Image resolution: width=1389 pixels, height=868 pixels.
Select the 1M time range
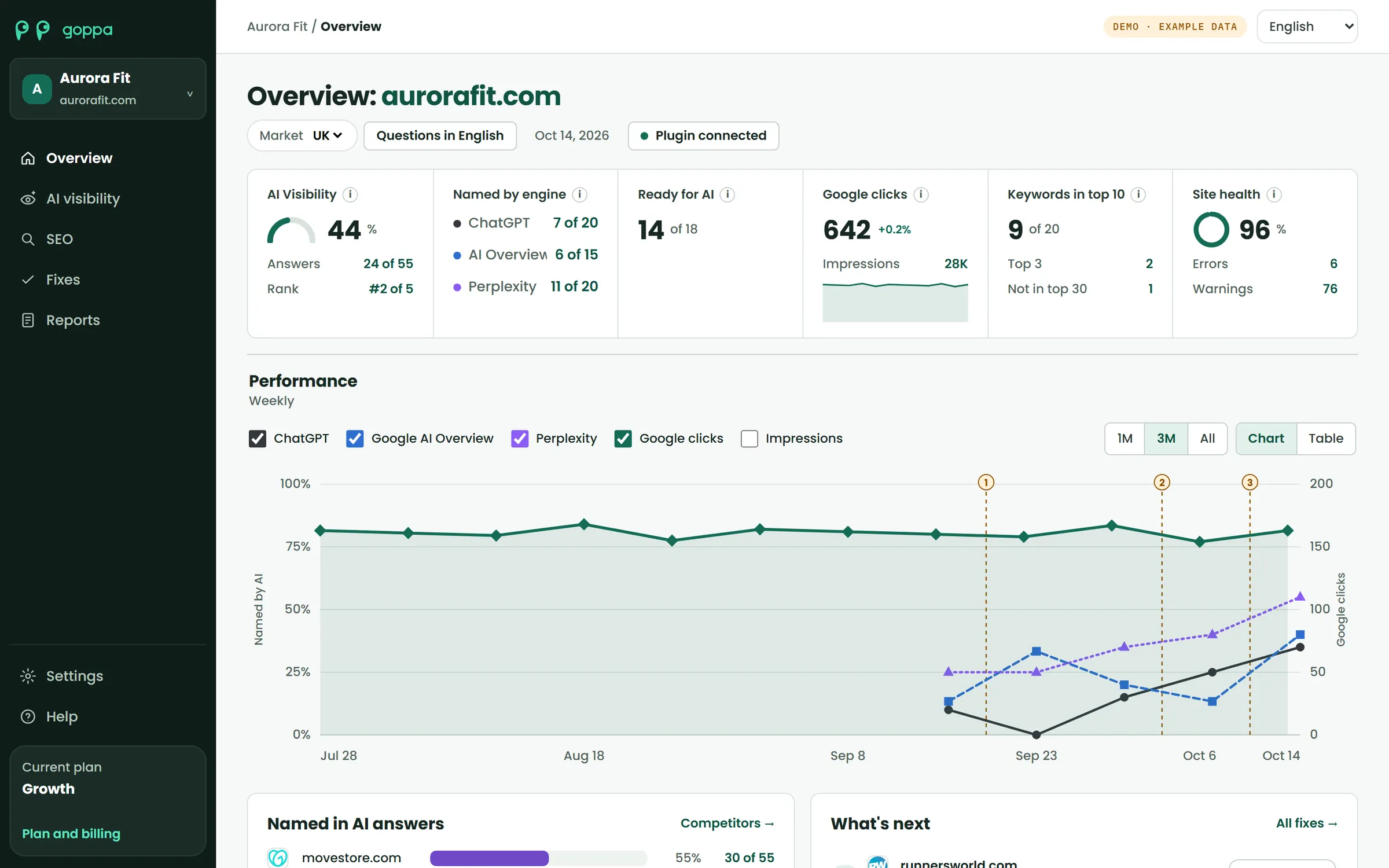[x=1125, y=439]
